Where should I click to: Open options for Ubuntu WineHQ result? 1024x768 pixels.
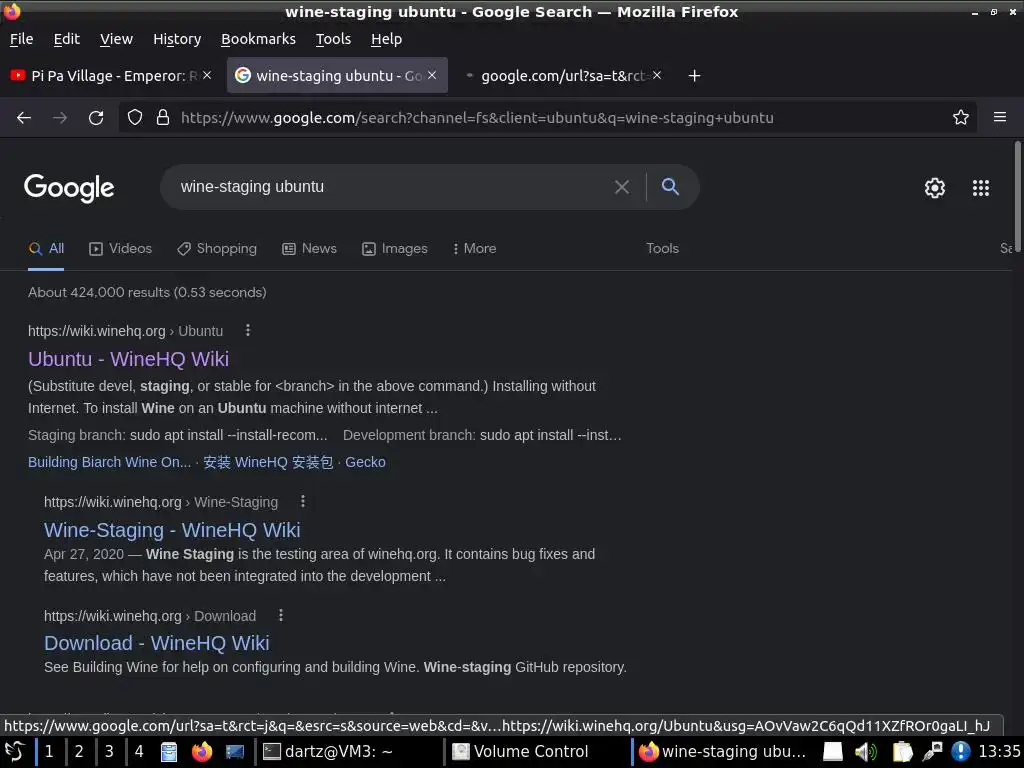248,330
